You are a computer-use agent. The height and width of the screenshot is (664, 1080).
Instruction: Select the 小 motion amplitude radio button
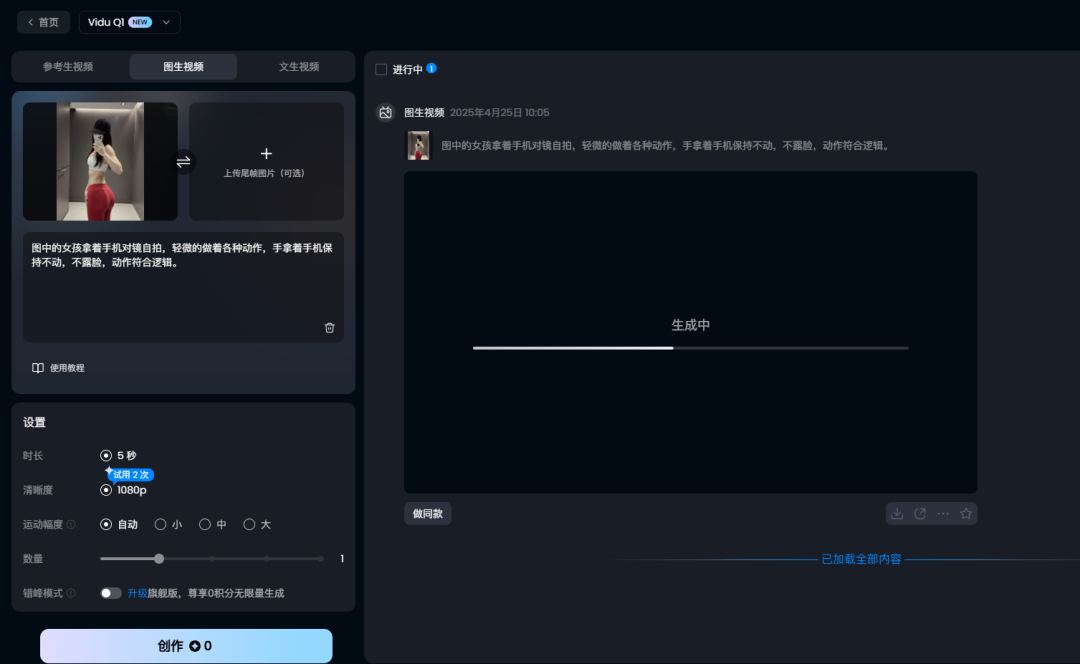click(x=160, y=524)
